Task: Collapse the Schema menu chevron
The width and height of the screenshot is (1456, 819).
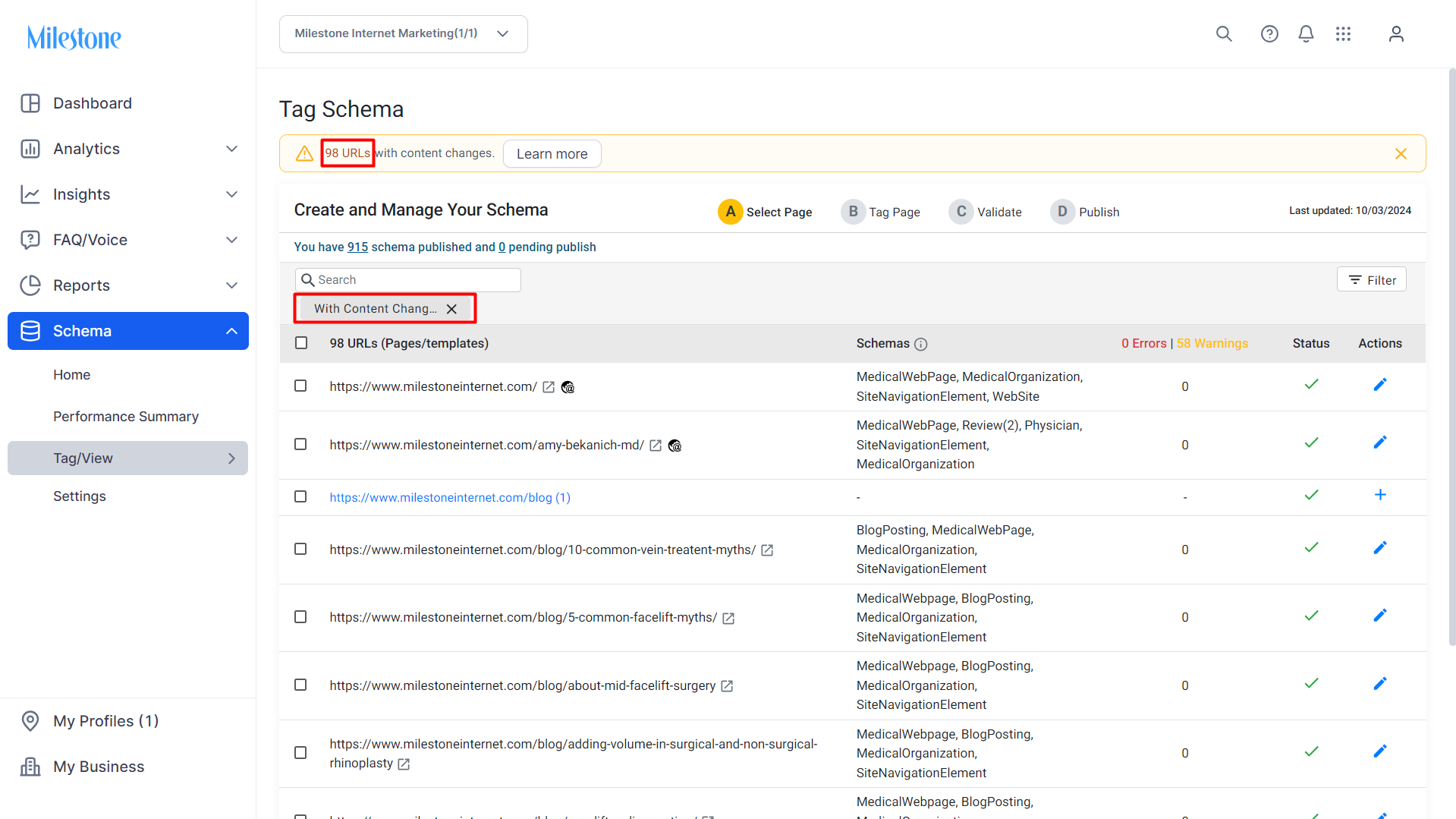Action: [232, 331]
